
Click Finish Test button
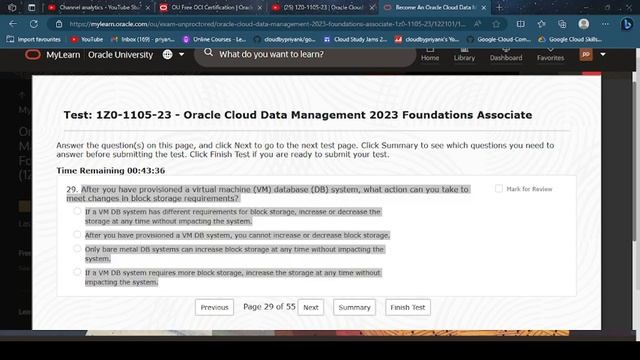408,307
